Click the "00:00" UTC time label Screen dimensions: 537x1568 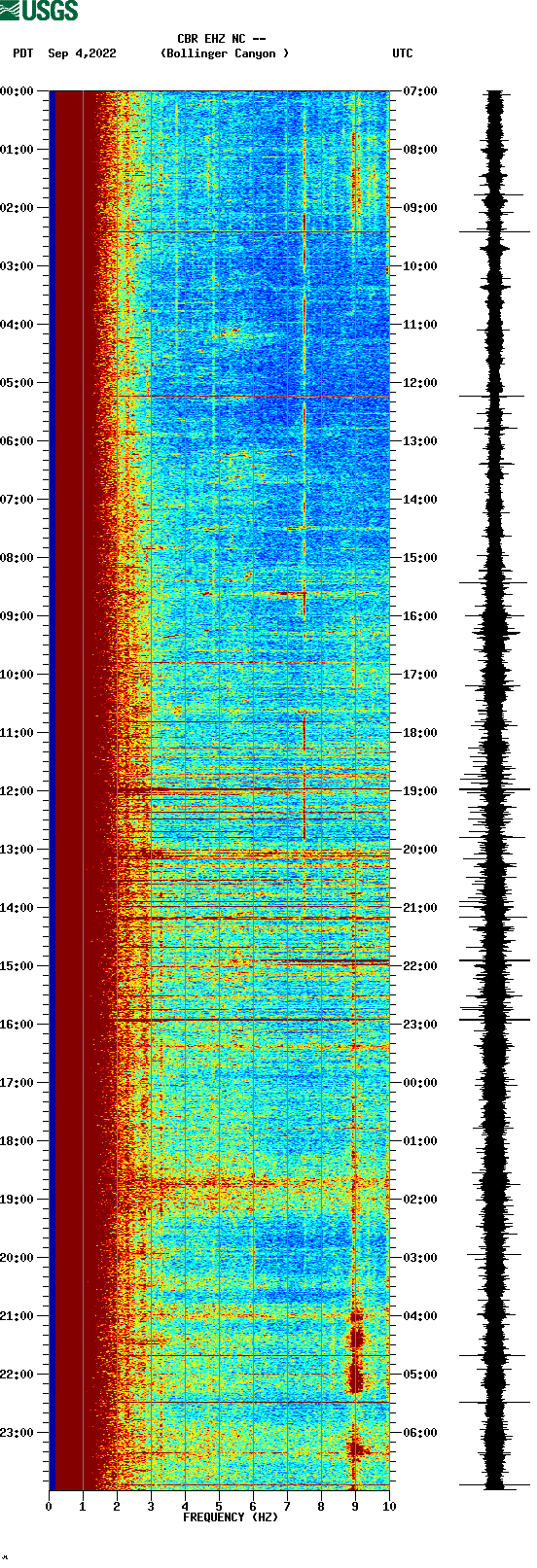420,1083
